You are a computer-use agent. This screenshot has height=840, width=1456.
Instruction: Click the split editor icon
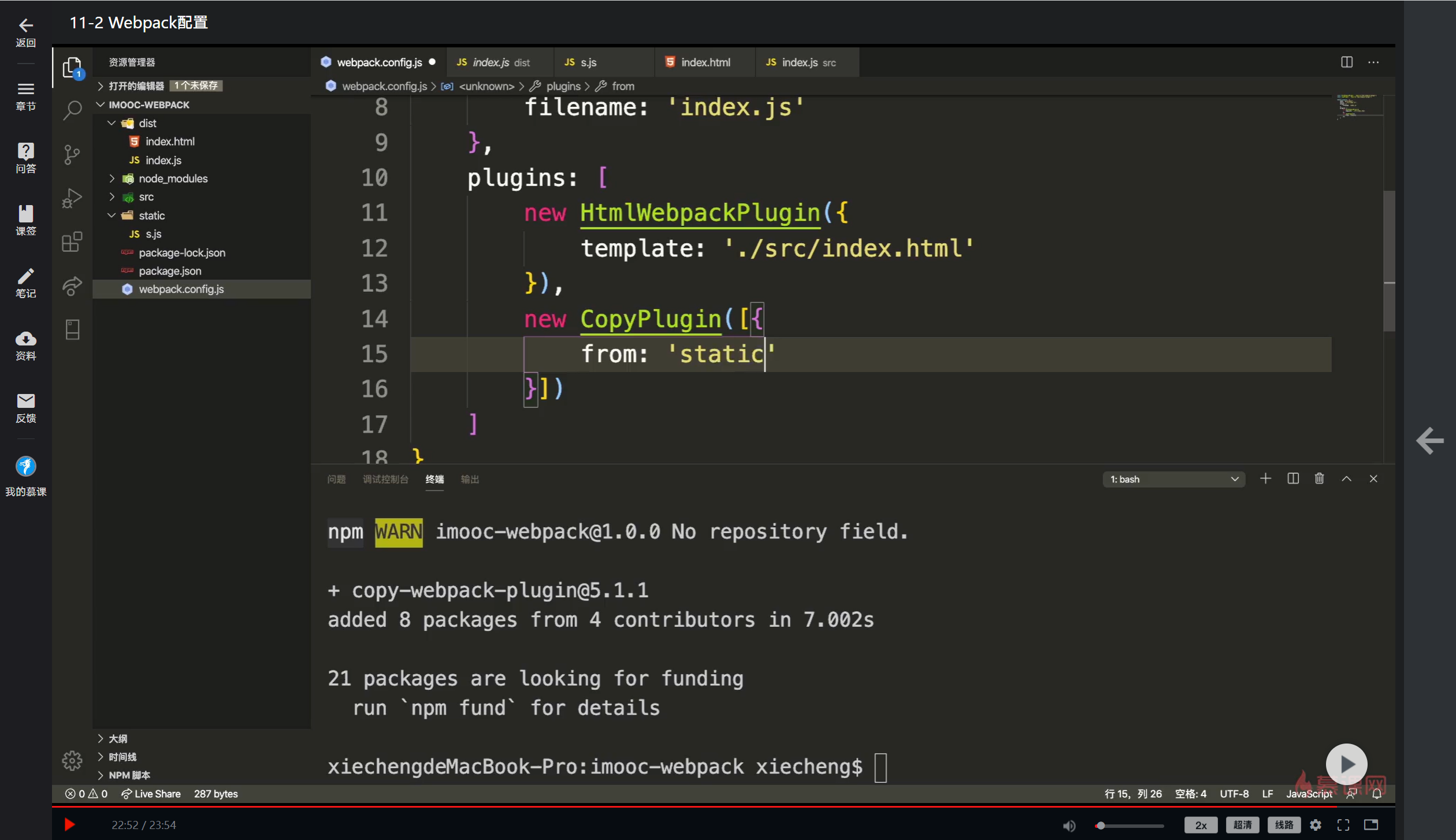click(x=1346, y=62)
